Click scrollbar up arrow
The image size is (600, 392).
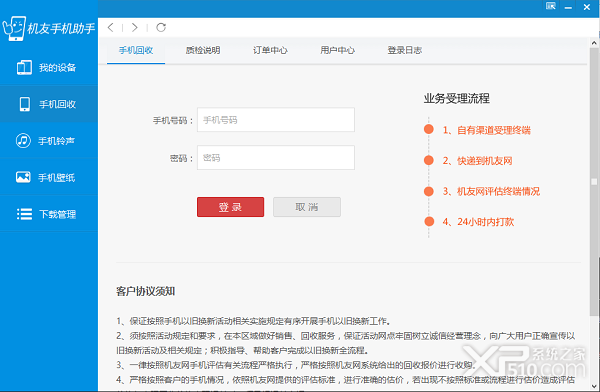[x=594, y=43]
